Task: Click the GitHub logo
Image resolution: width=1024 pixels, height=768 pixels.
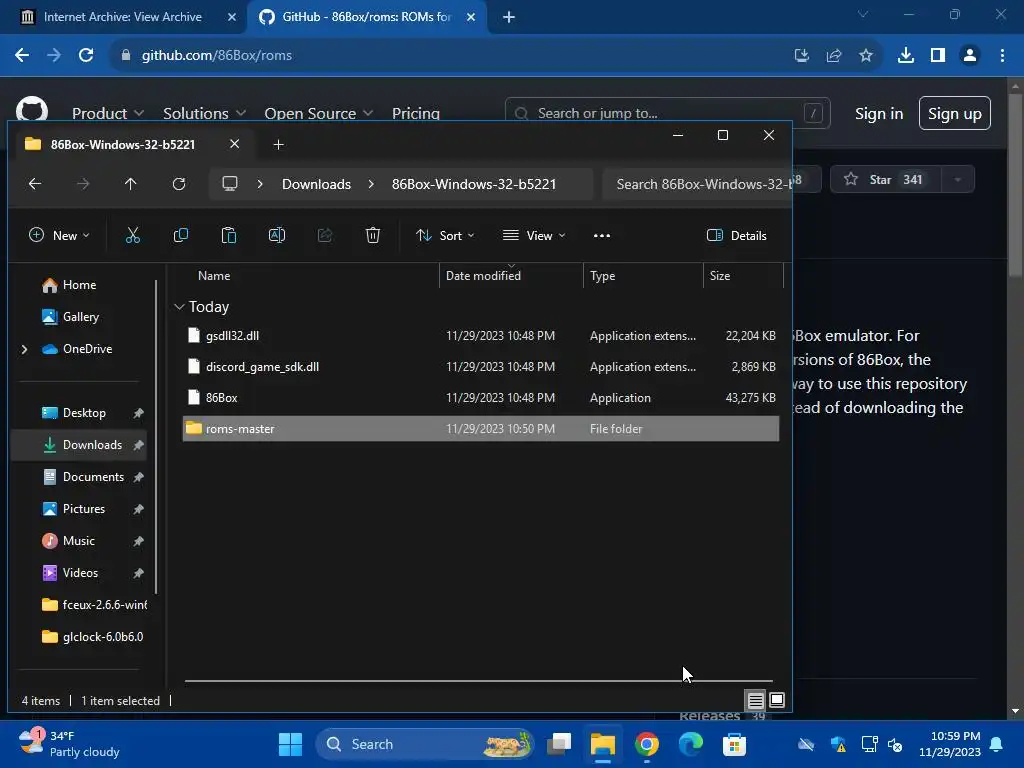Action: point(31,110)
